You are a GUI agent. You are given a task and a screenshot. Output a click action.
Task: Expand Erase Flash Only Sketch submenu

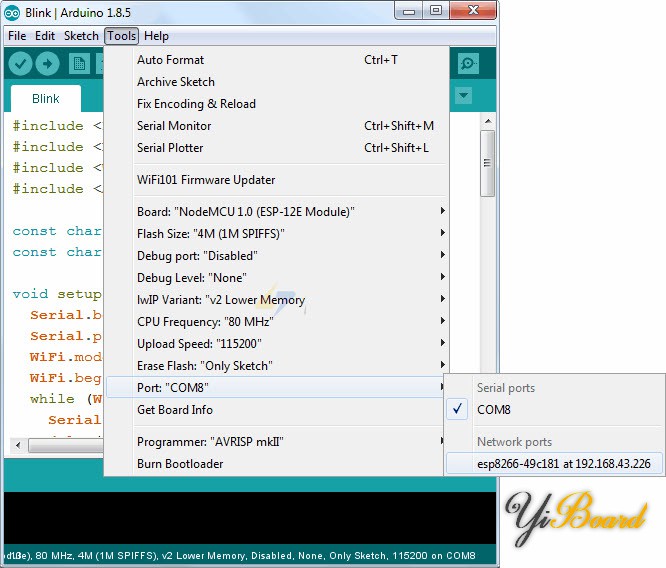(276, 366)
